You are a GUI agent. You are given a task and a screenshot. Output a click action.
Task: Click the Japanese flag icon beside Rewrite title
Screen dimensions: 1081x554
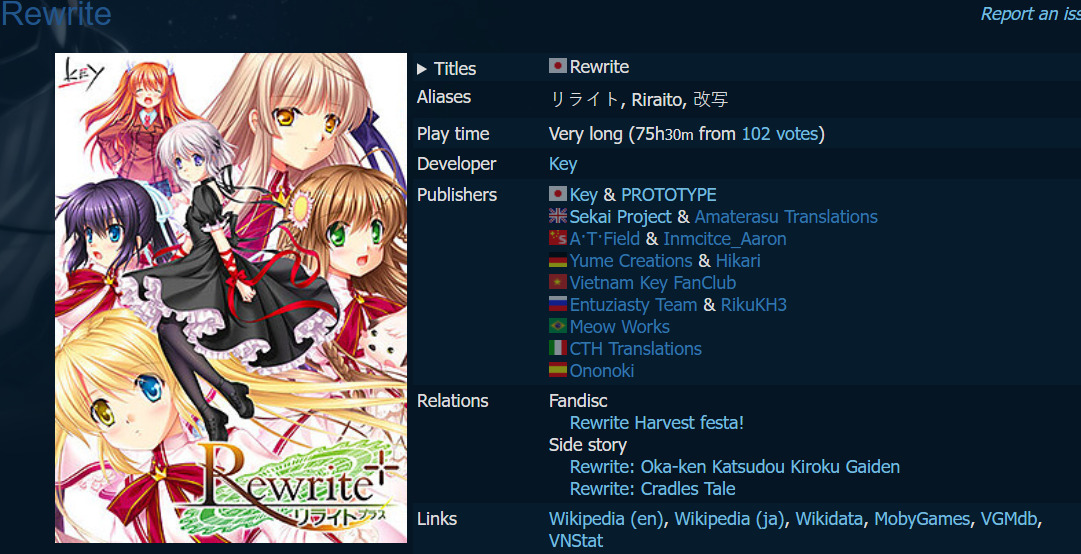click(558, 66)
